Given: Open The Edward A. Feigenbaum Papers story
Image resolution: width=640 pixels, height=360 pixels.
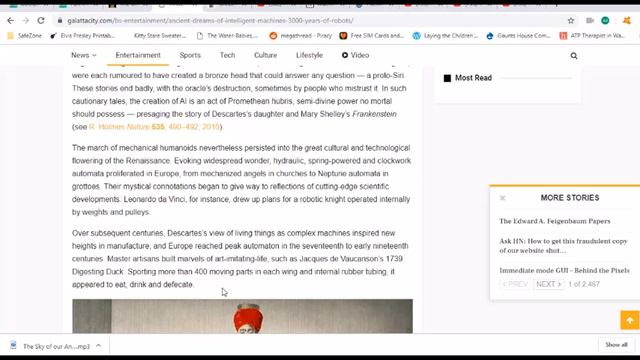Looking at the screenshot, I should pos(555,221).
